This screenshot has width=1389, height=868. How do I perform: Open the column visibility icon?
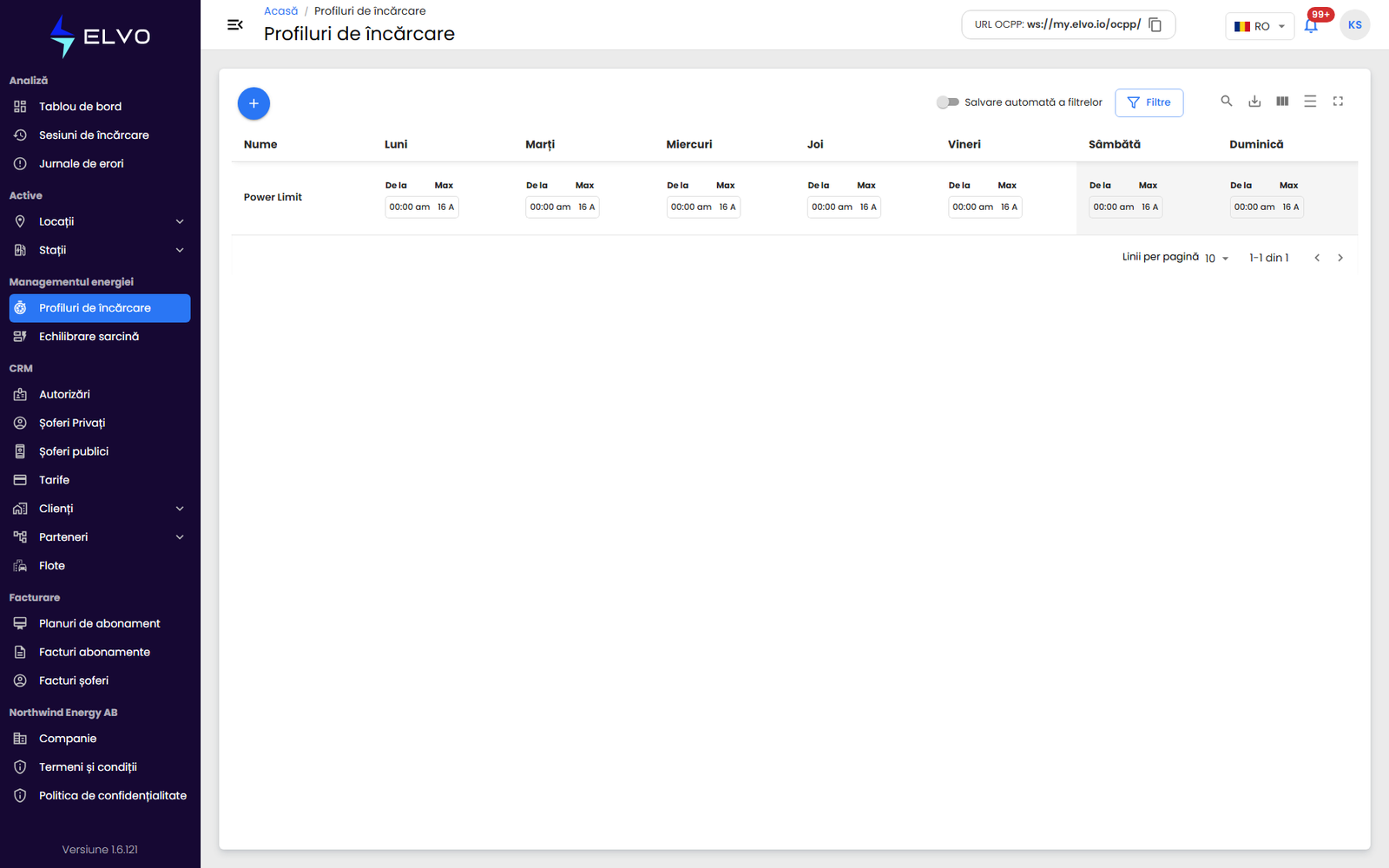click(x=1282, y=102)
